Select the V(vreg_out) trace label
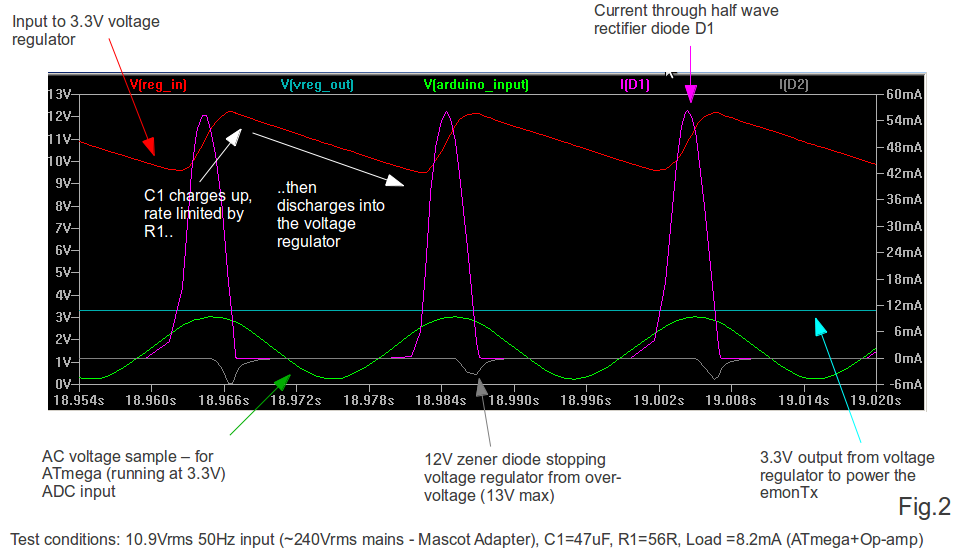Image resolution: width=961 pixels, height=557 pixels. 317,85
